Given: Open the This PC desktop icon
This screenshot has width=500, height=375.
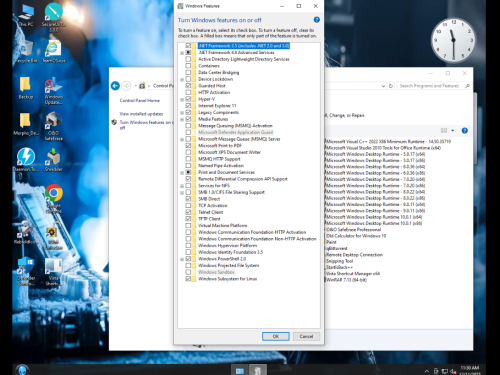Looking at the screenshot, I should [x=26, y=16].
